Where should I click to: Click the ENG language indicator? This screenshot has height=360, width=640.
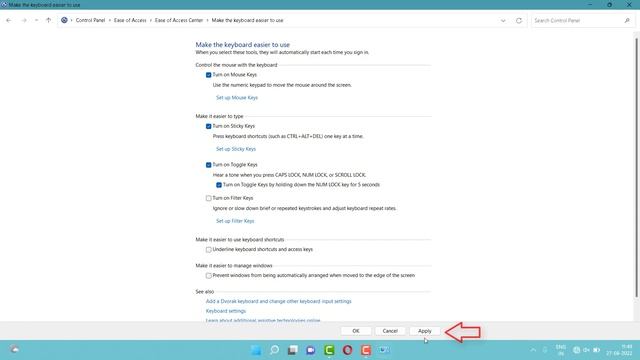click(x=561, y=350)
